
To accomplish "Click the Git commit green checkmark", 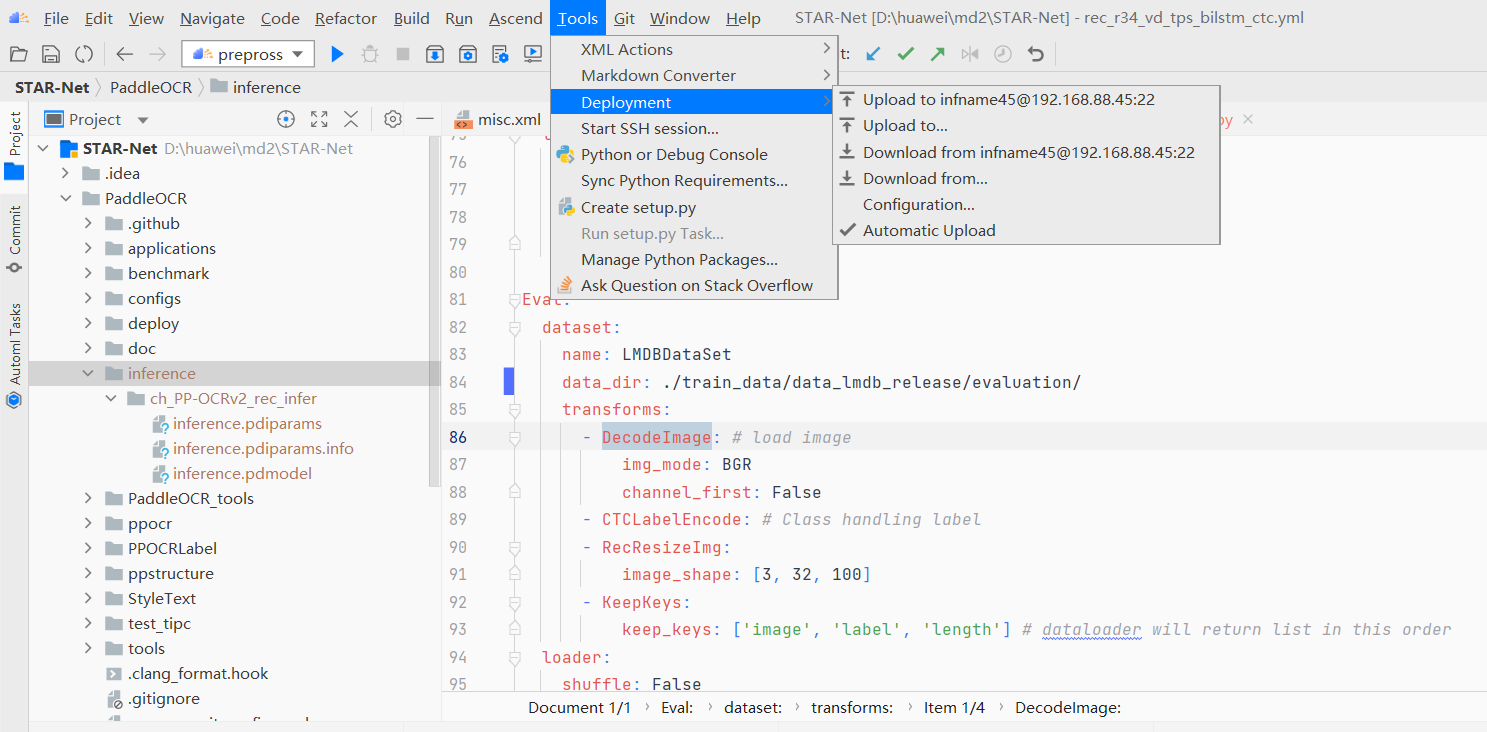I will coord(905,54).
